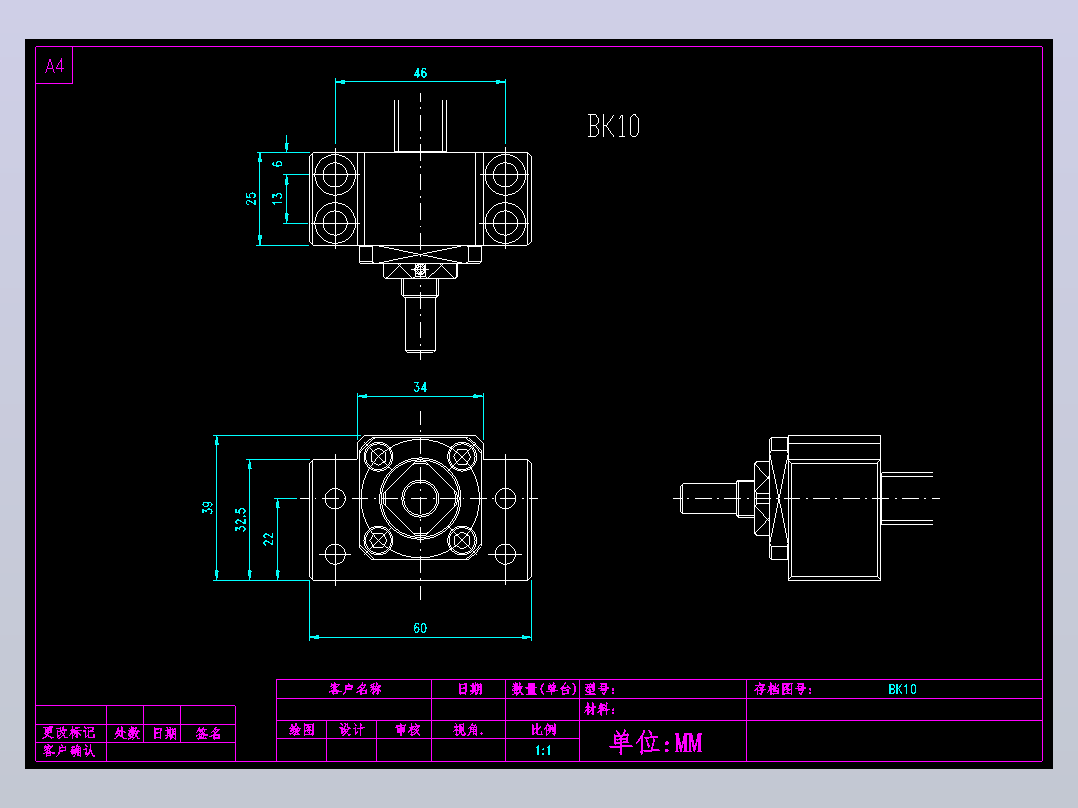Screen dimensions: 1078x808
Task: Select the 材料: label
Action: point(600,709)
